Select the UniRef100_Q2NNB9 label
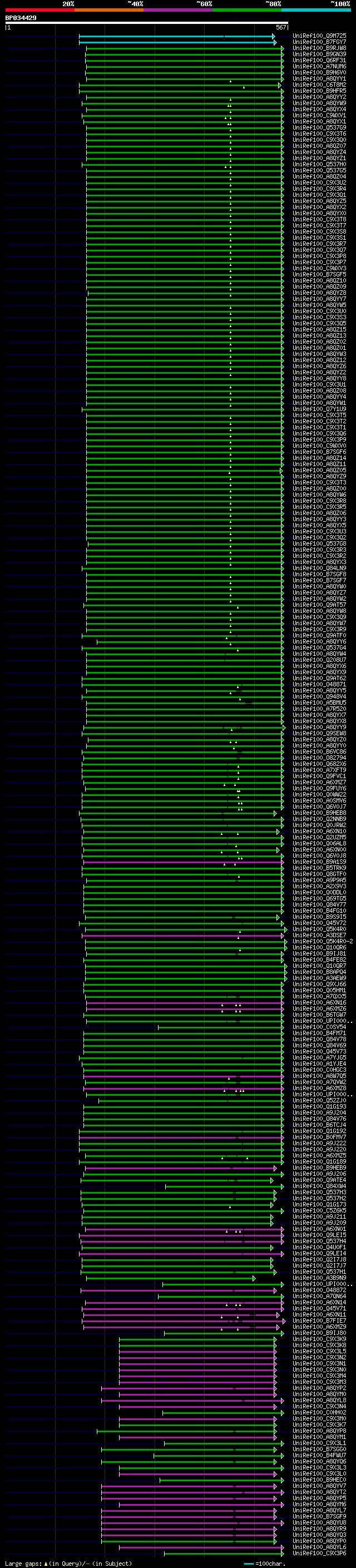 pos(319,819)
